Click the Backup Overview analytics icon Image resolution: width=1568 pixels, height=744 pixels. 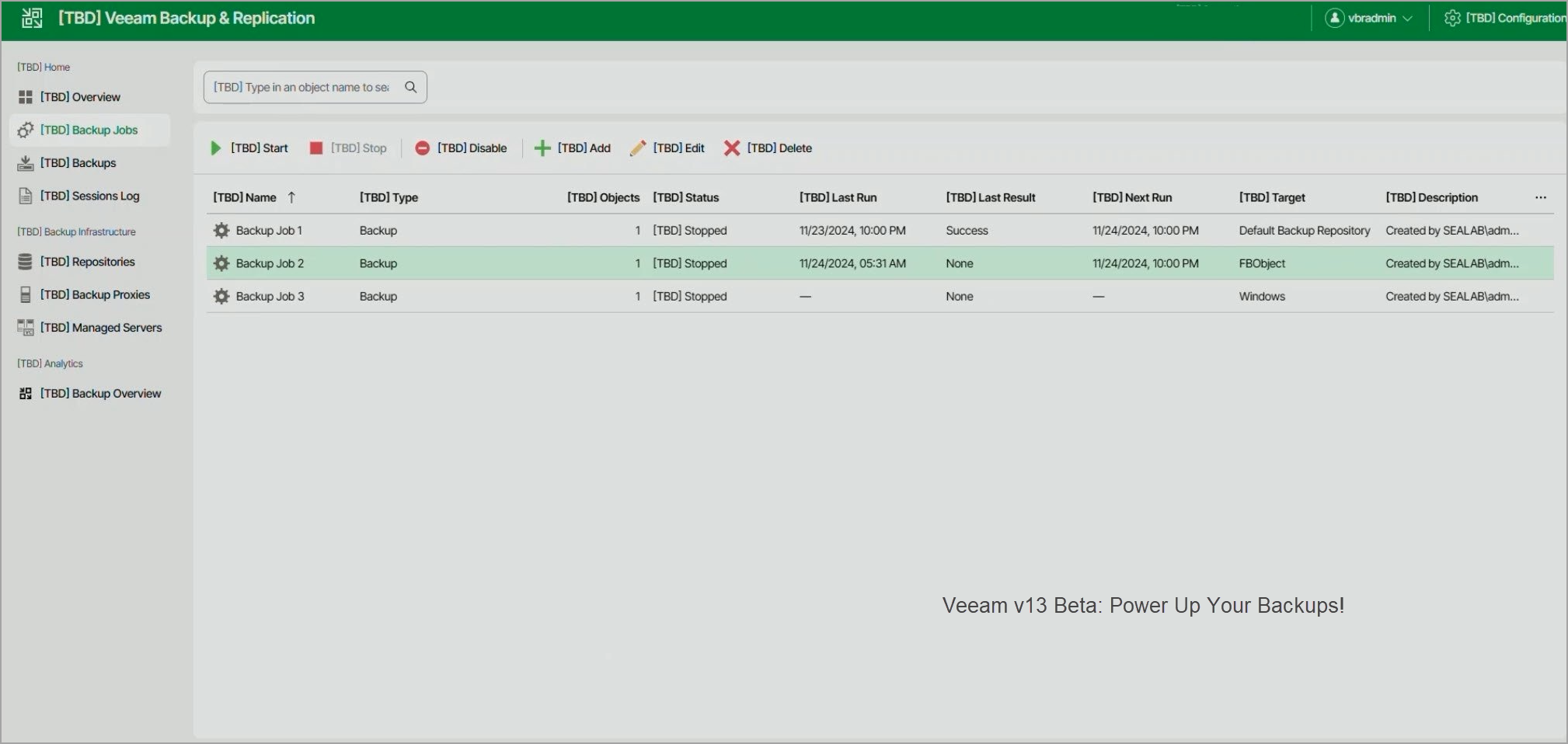point(26,394)
